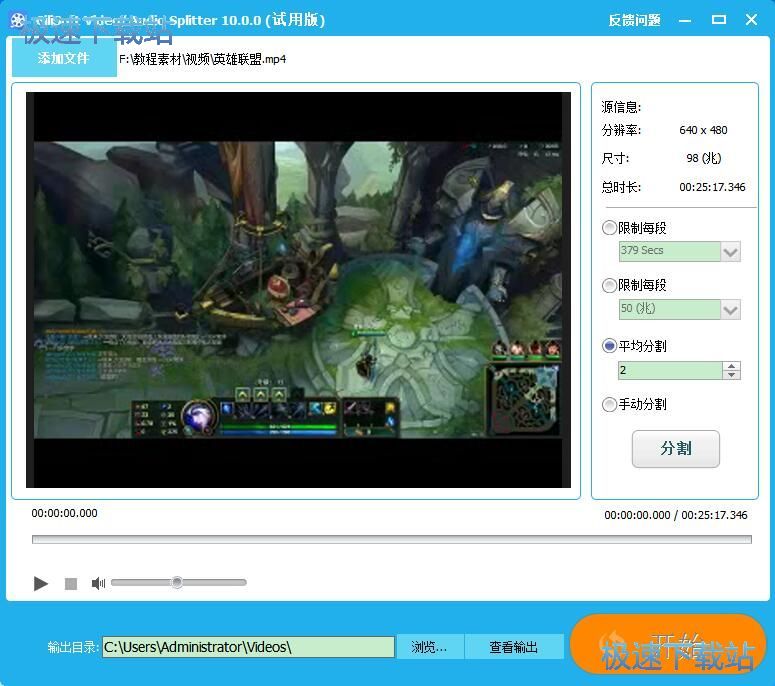Image resolution: width=775 pixels, height=686 pixels.
Task: Open the 379 Secs dropdown arrow
Action: tap(731, 252)
